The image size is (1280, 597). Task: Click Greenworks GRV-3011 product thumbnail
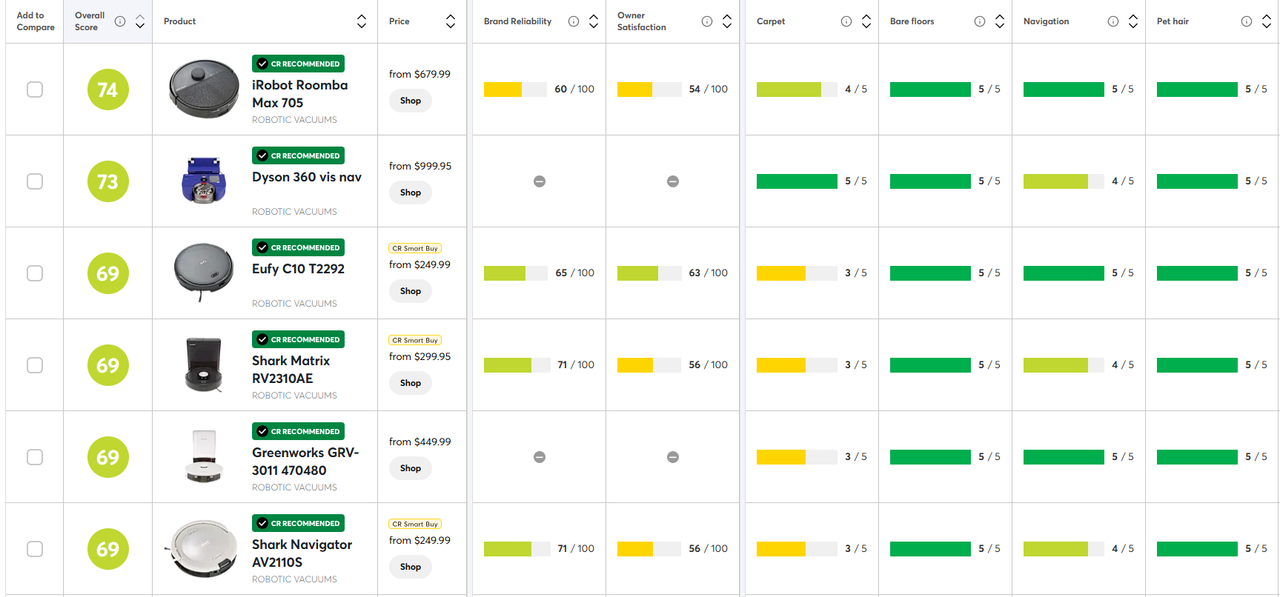tap(204, 457)
